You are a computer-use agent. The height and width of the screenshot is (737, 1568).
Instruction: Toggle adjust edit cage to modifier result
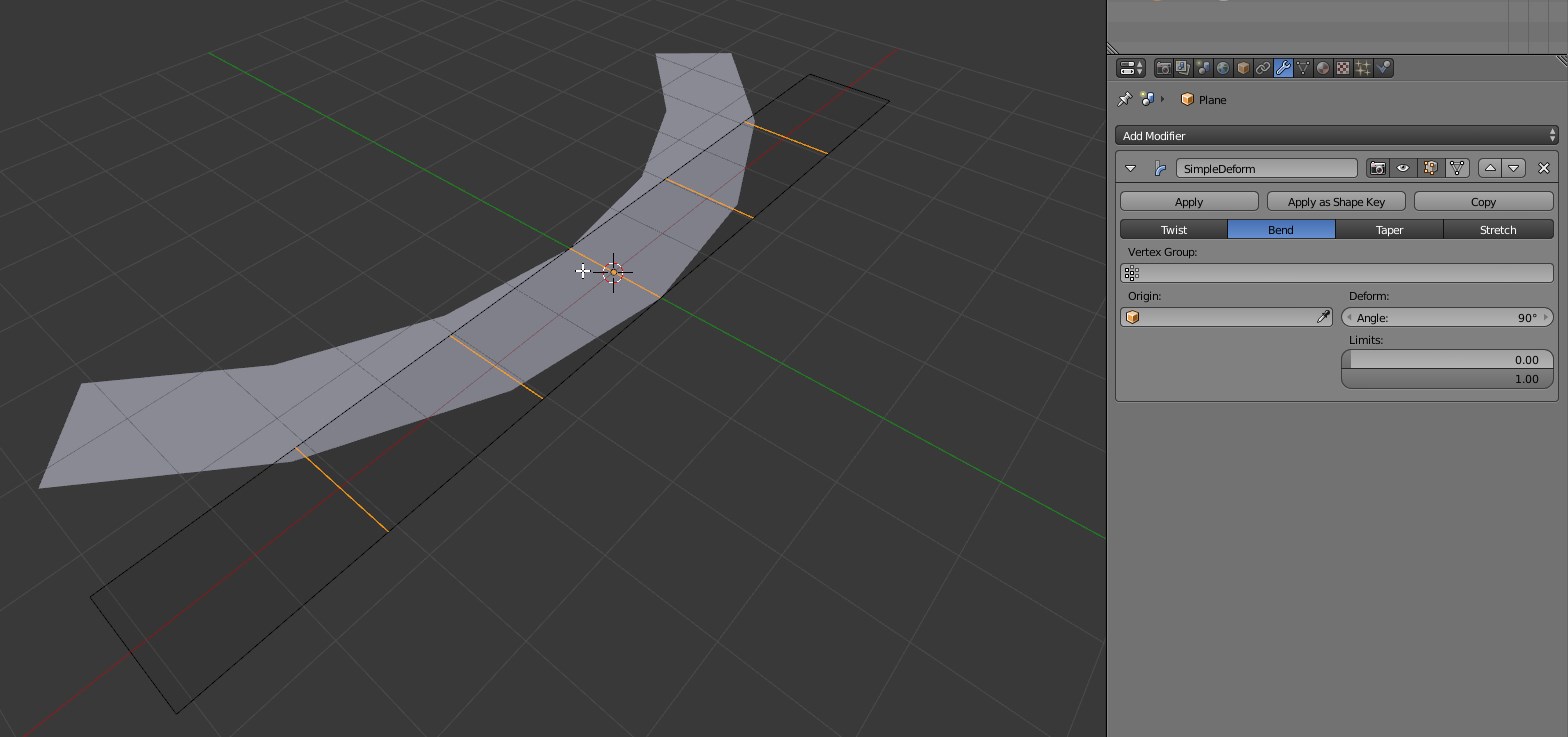pos(1457,168)
